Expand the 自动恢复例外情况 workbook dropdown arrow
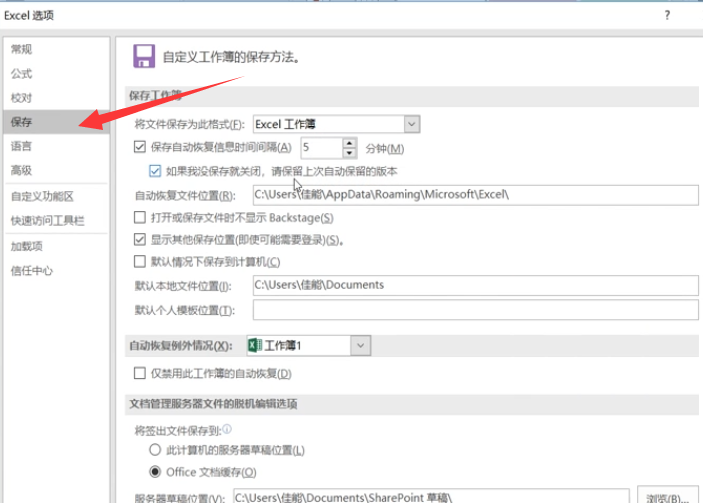The width and height of the screenshot is (703, 503). (360, 346)
